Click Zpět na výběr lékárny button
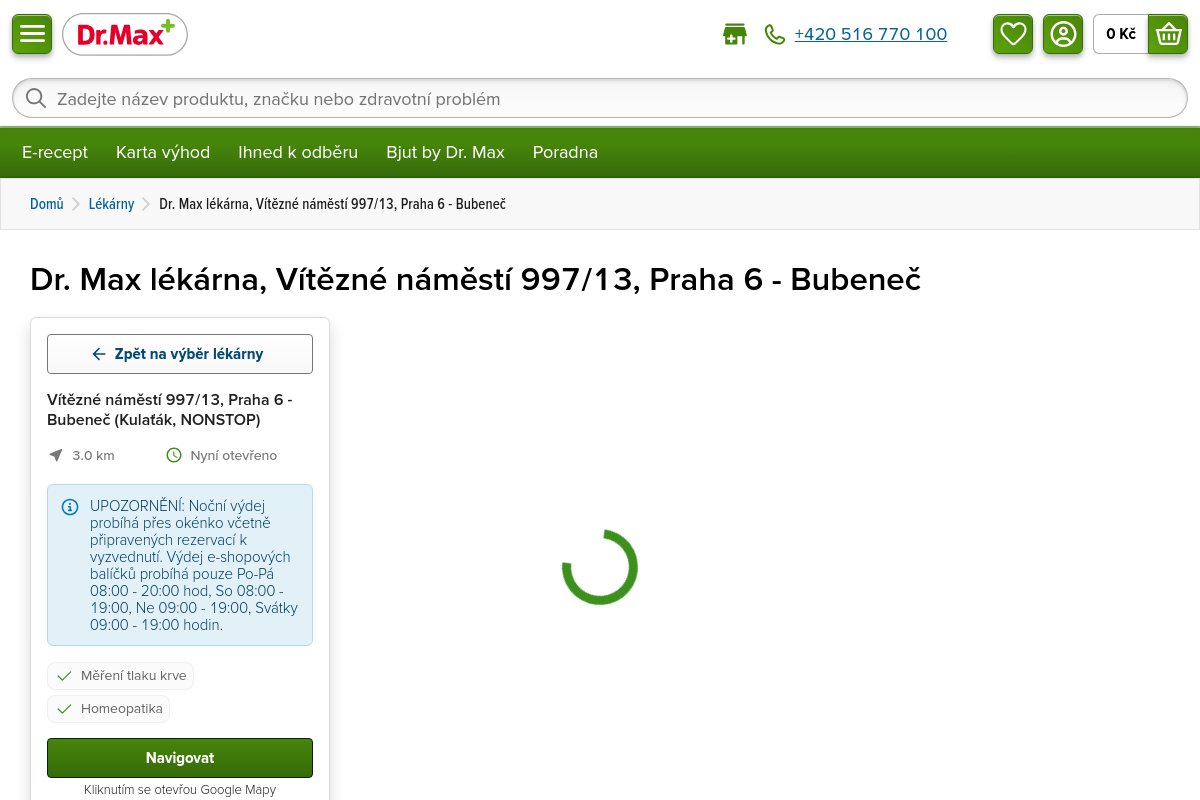The image size is (1200, 800). click(180, 354)
